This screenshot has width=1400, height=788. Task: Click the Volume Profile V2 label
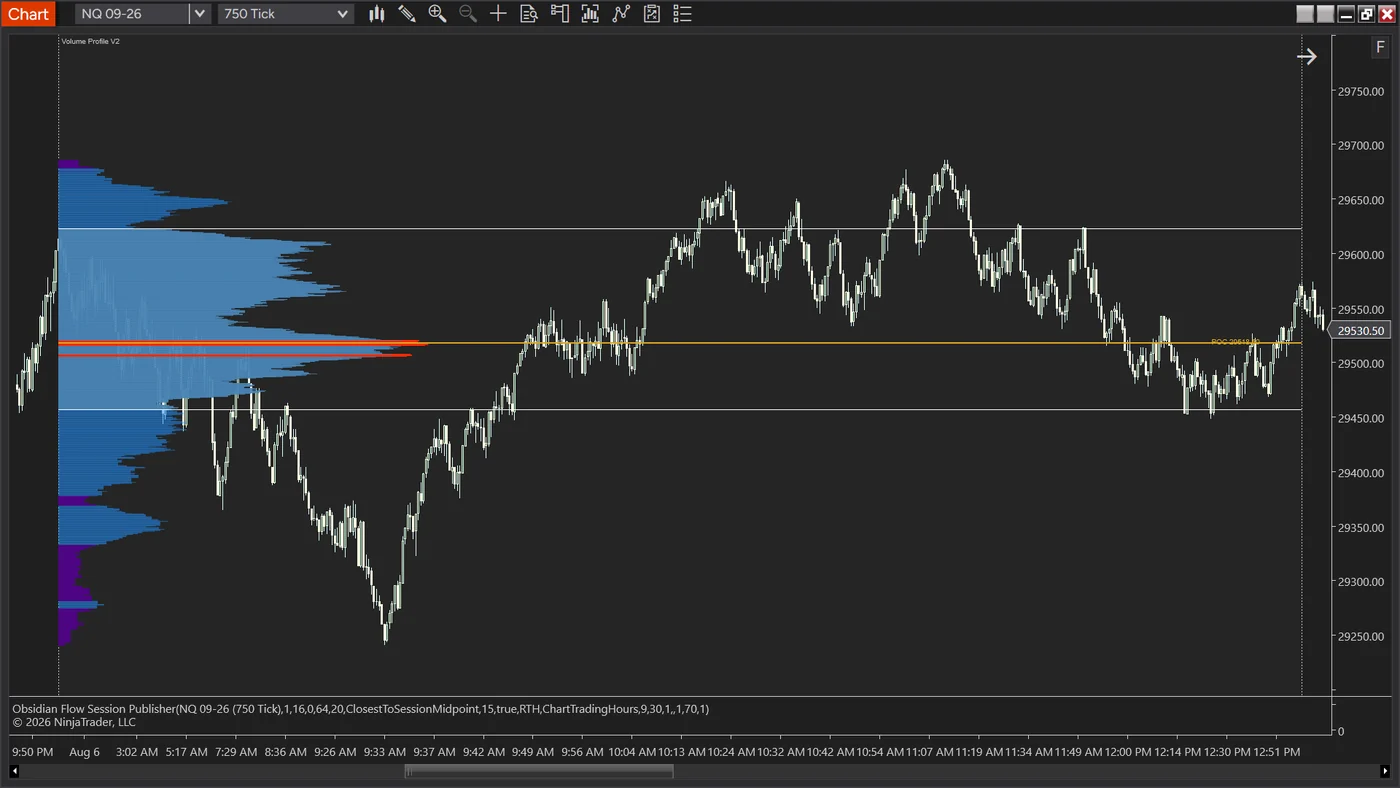click(90, 41)
